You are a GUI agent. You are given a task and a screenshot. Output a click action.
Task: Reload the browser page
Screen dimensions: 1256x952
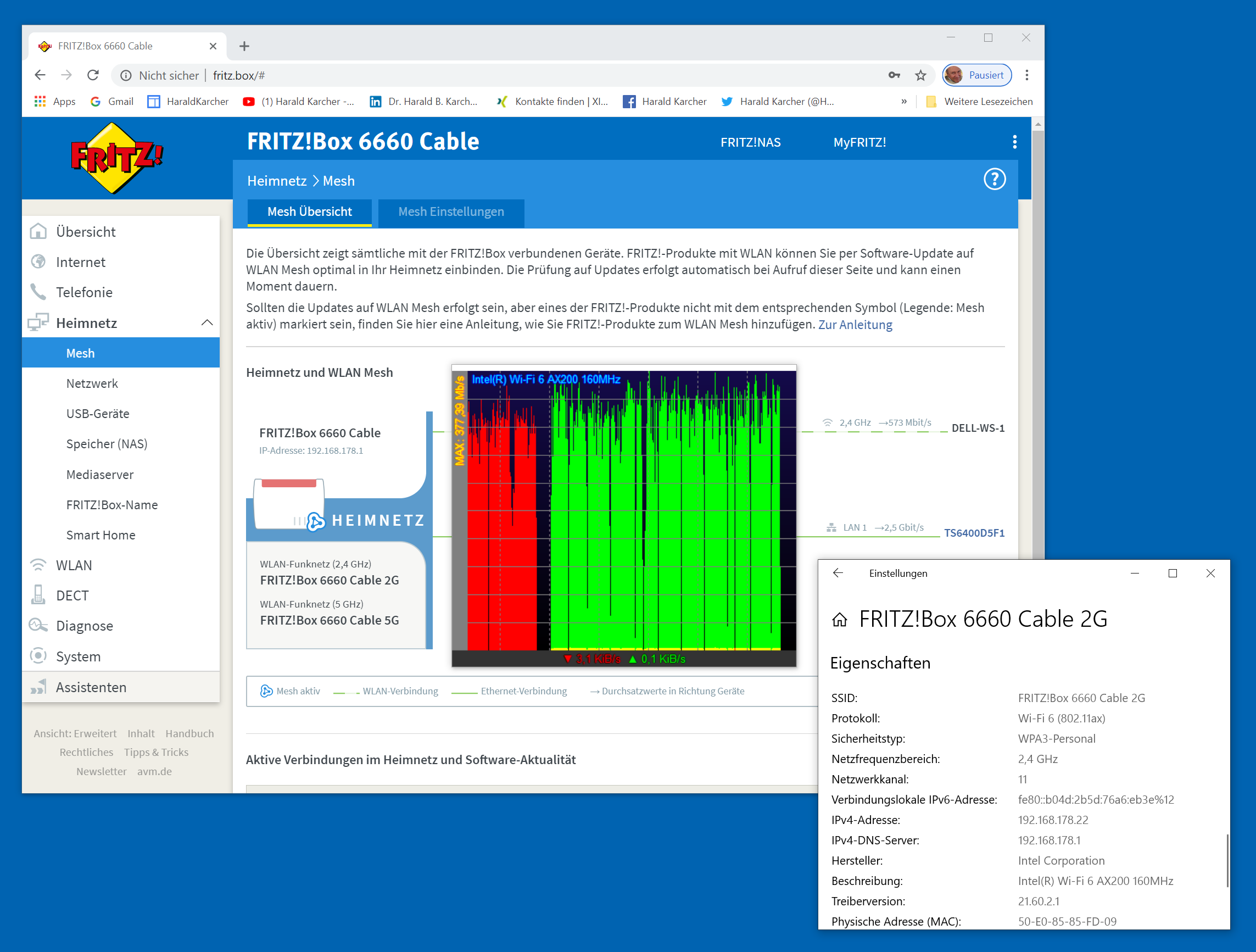tap(93, 75)
